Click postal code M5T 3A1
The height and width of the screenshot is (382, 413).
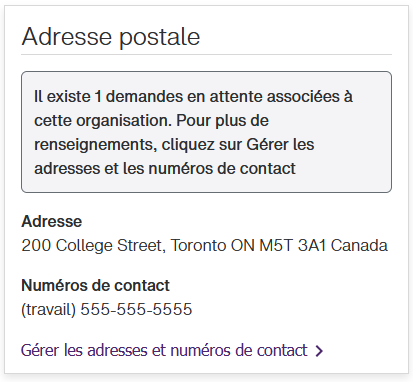[x=292, y=246]
